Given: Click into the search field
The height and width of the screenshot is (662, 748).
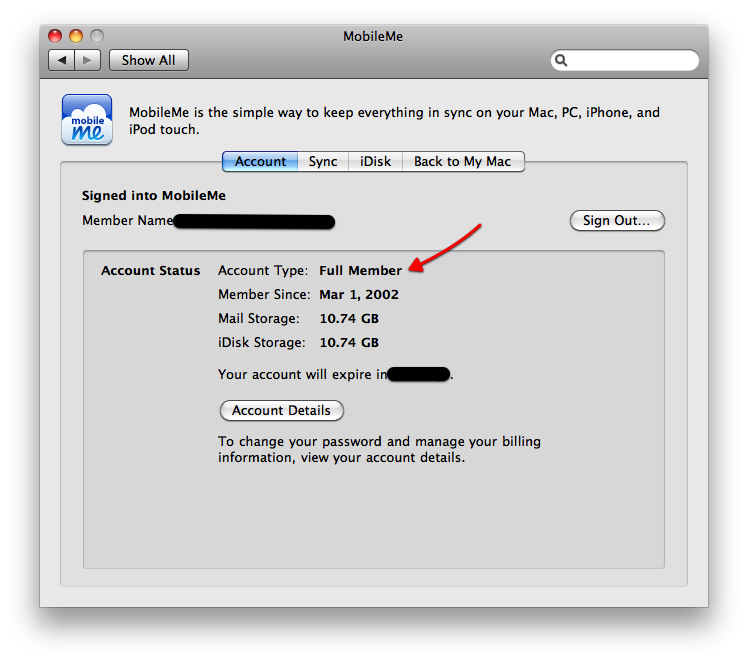Looking at the screenshot, I should (x=625, y=60).
